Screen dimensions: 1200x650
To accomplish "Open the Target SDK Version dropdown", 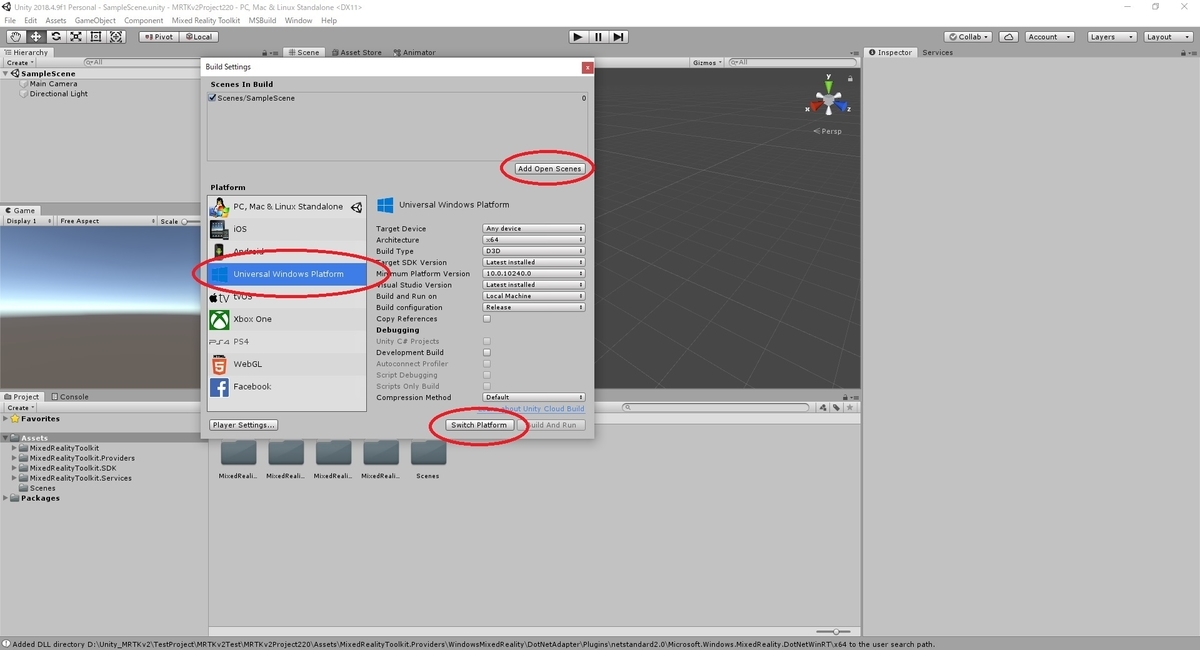I will point(534,262).
